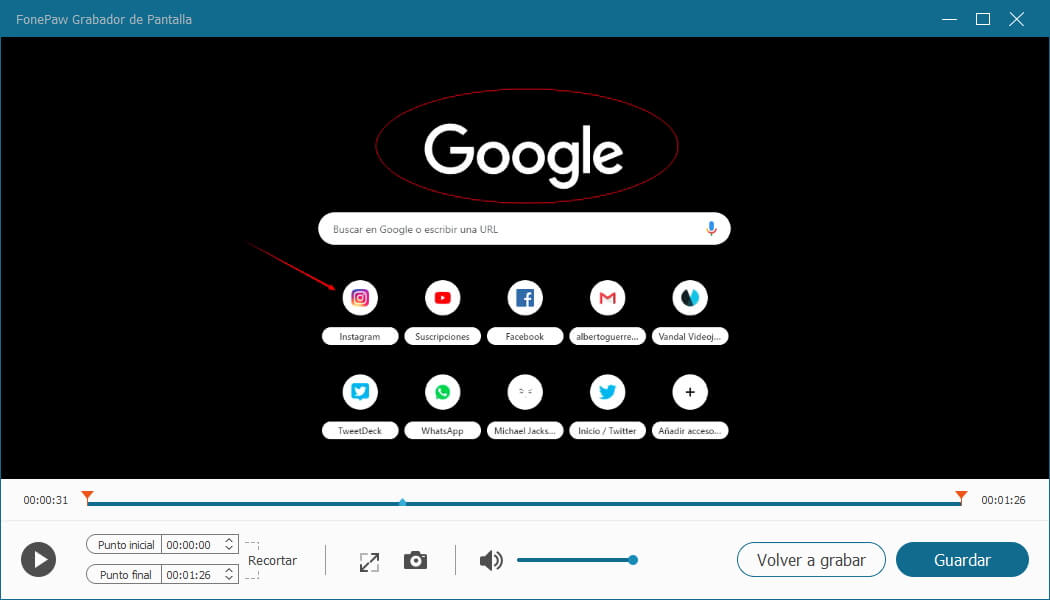The height and width of the screenshot is (600, 1050).
Task: Click the total duration 00:01:26 by timeline
Action: [x=1003, y=500]
